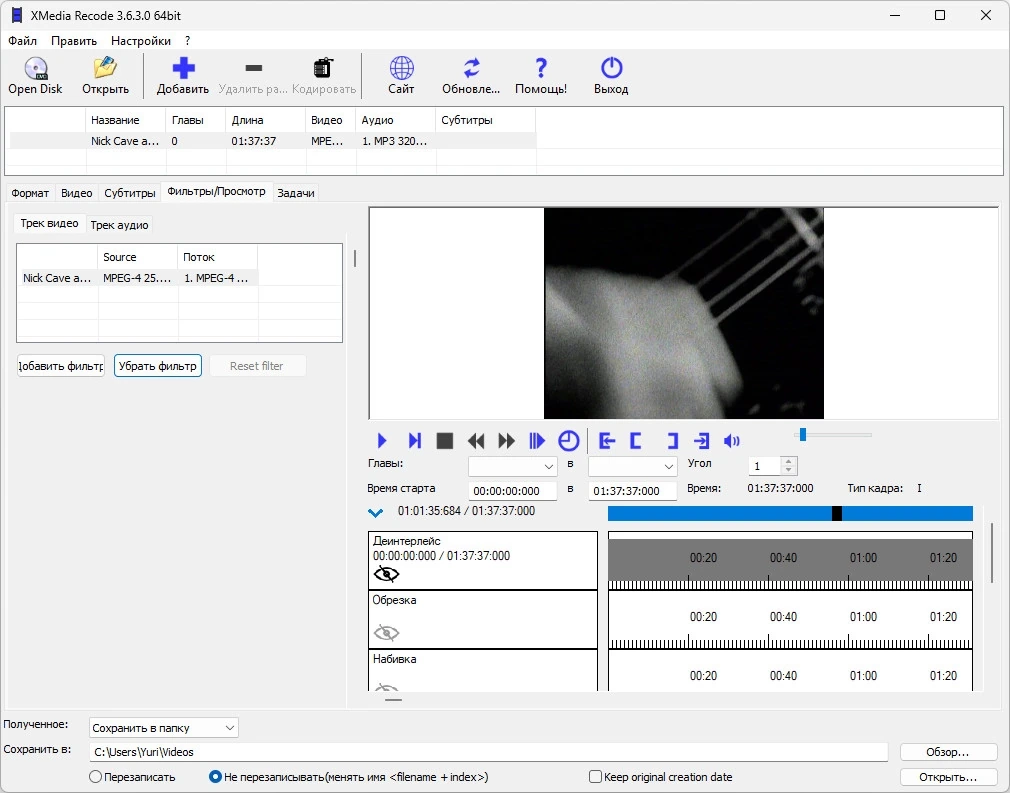The height and width of the screenshot is (793, 1010).
Task: Click the Reset filter button
Action: pos(257,366)
